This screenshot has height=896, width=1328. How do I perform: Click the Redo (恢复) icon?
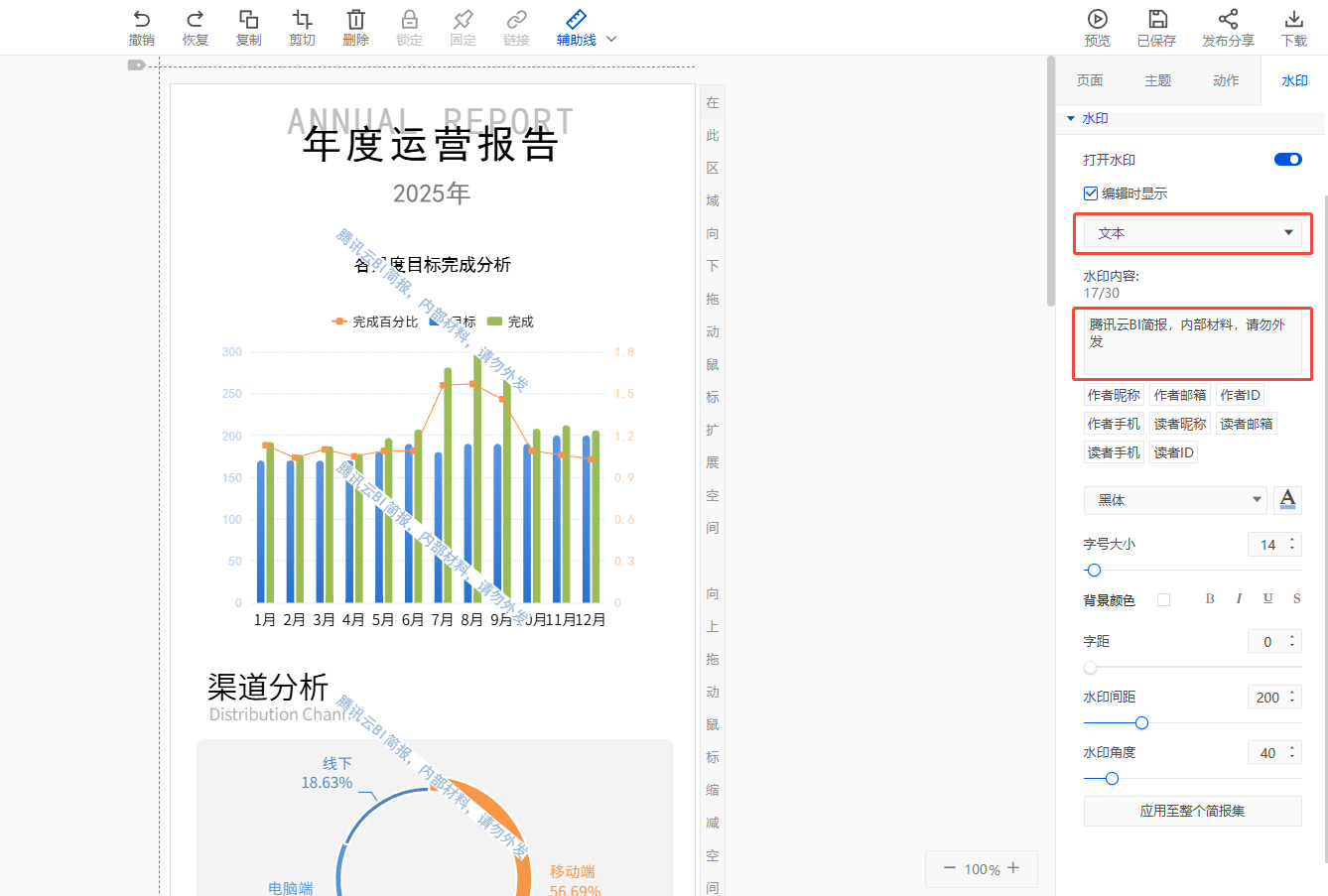pyautogui.click(x=195, y=19)
